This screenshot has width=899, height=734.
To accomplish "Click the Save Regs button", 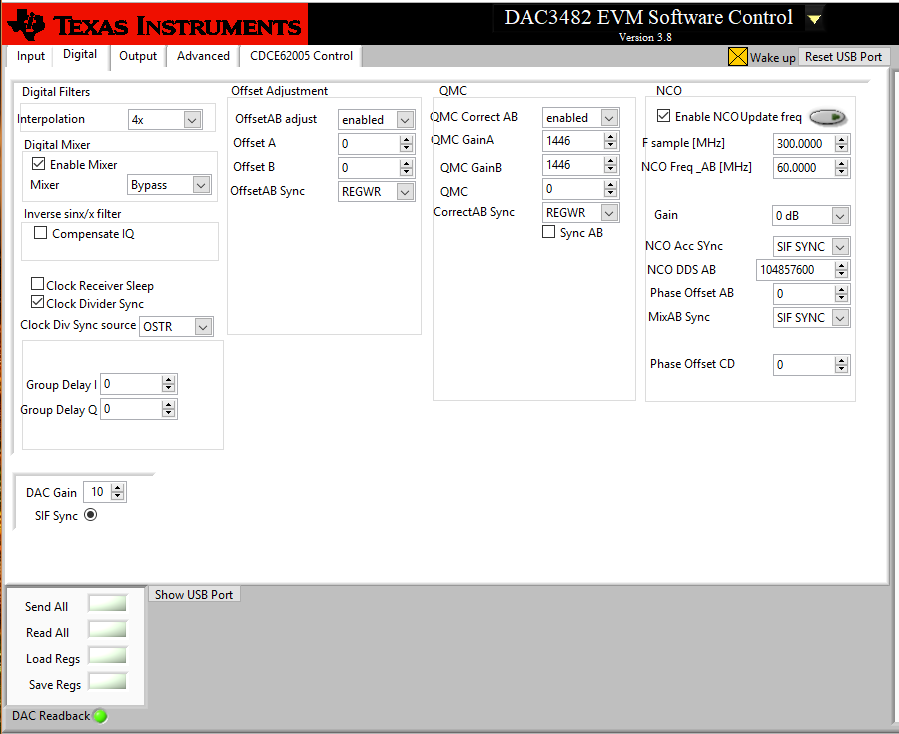I will [107, 681].
